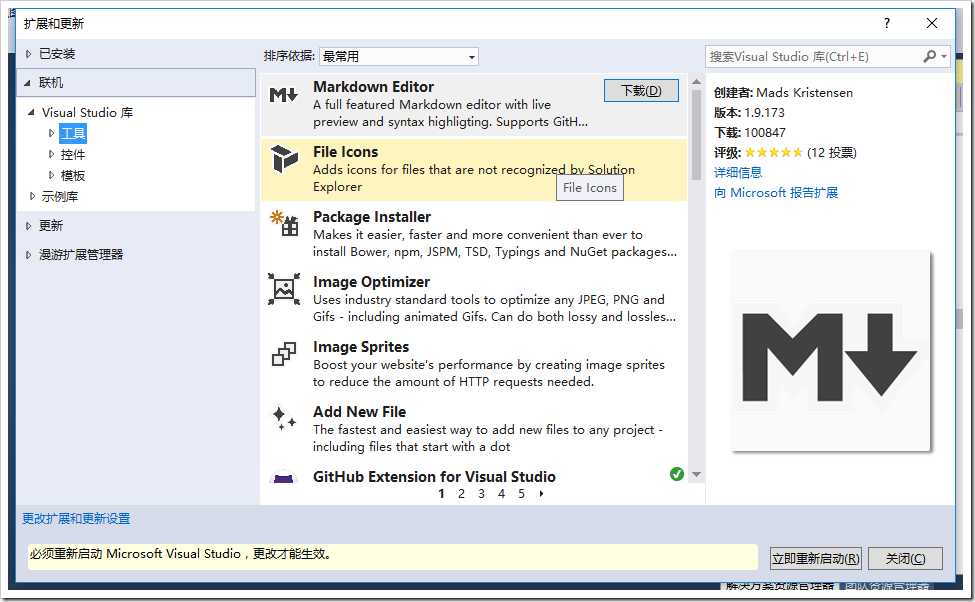This screenshot has height=602, width=975.
Task: Open the help question mark button
Action: pos(887,23)
